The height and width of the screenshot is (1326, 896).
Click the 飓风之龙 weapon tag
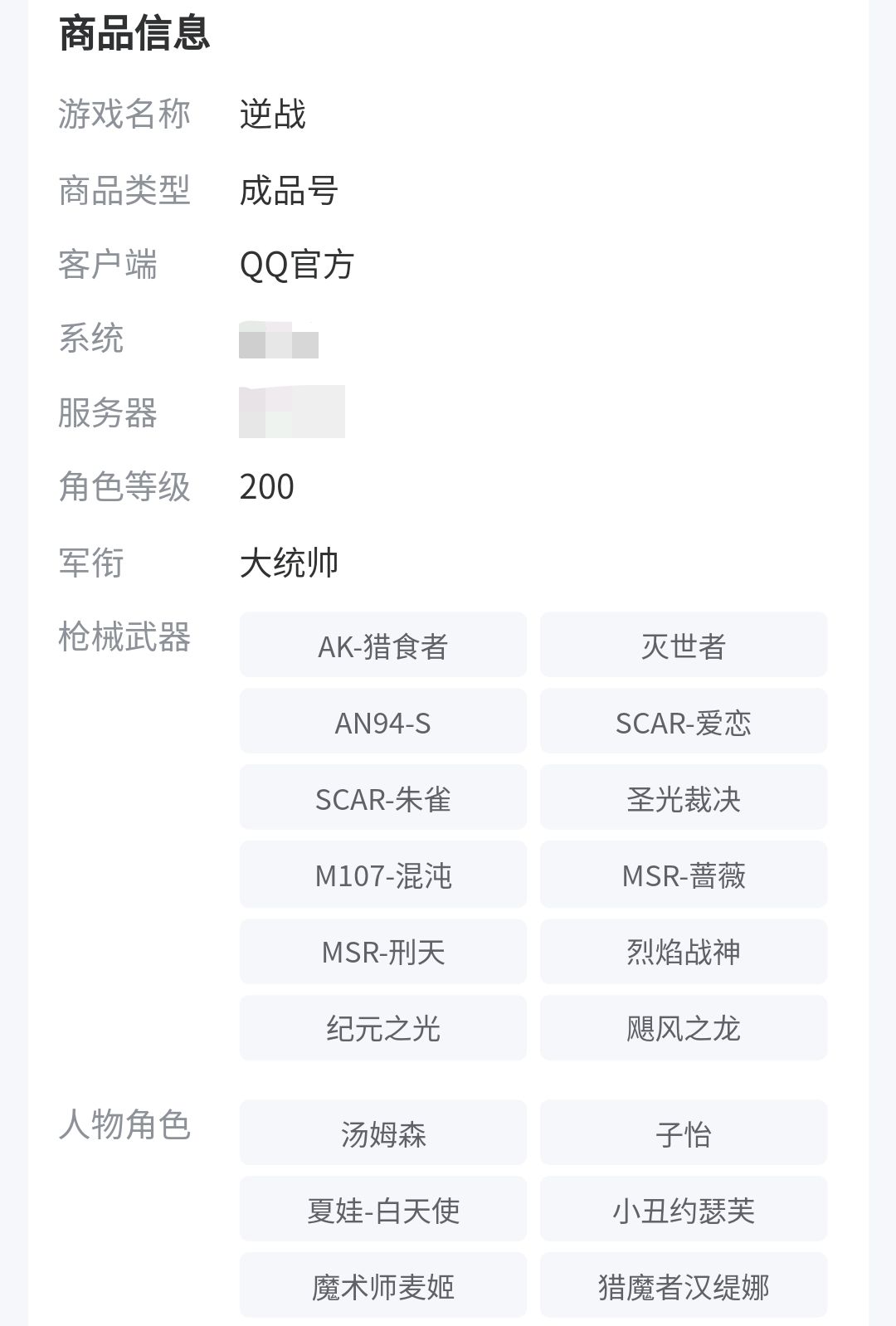(x=683, y=1028)
